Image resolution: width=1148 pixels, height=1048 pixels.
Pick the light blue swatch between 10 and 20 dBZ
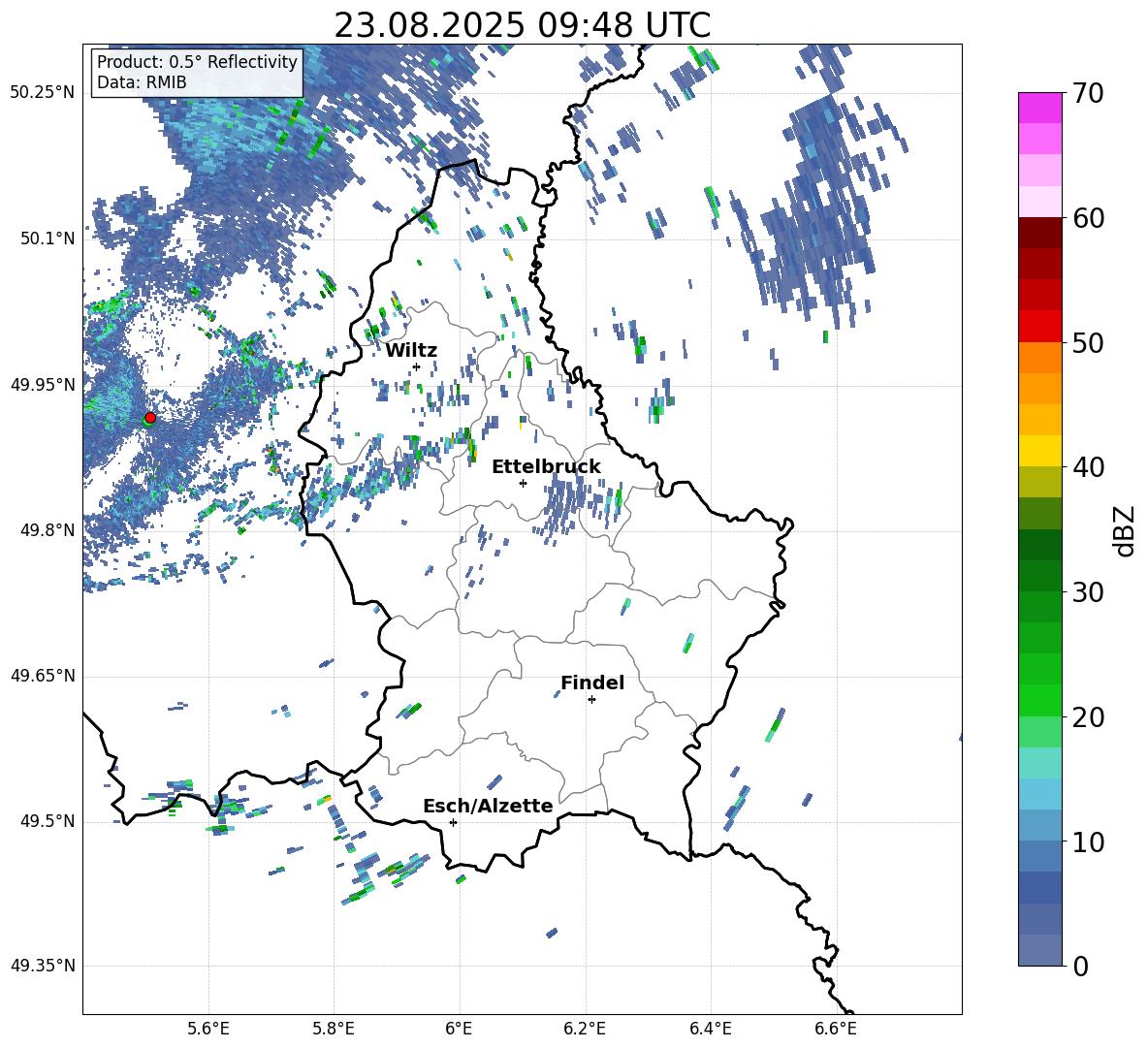tap(1039, 794)
